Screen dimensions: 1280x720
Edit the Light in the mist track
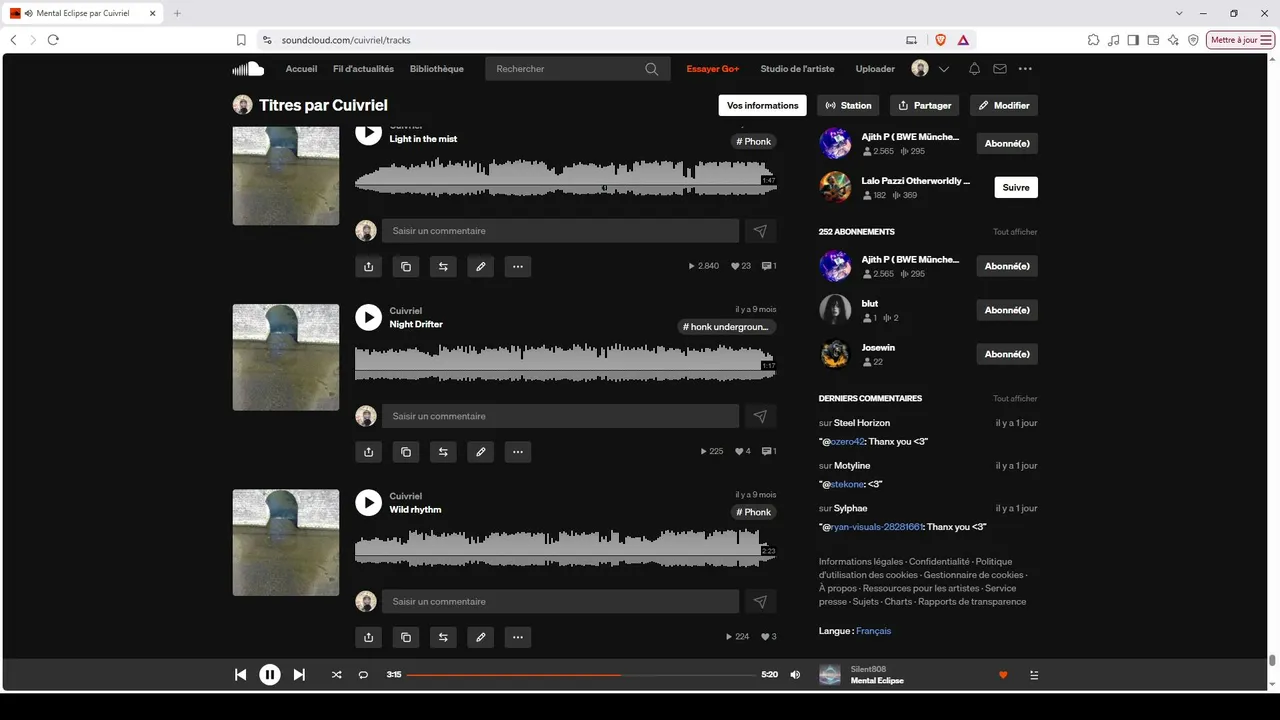(x=480, y=266)
